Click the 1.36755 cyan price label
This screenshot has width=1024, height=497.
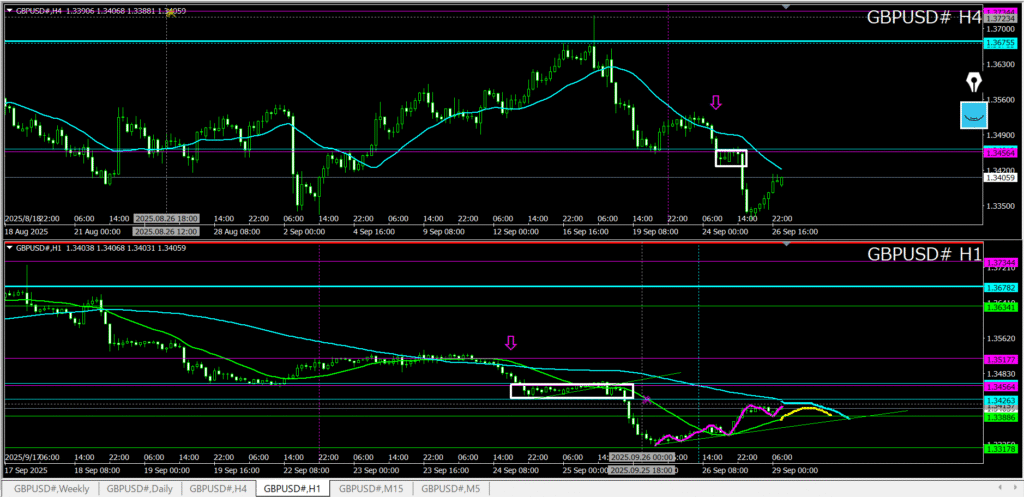click(998, 43)
